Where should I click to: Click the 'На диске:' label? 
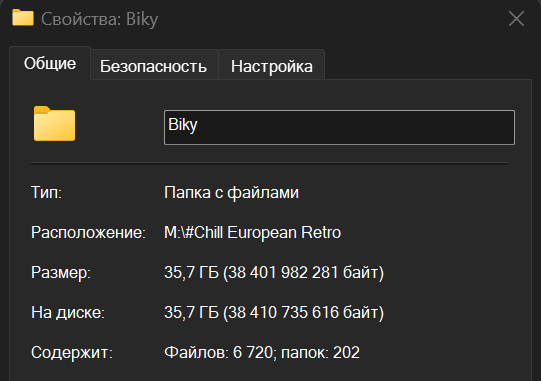tap(68, 313)
